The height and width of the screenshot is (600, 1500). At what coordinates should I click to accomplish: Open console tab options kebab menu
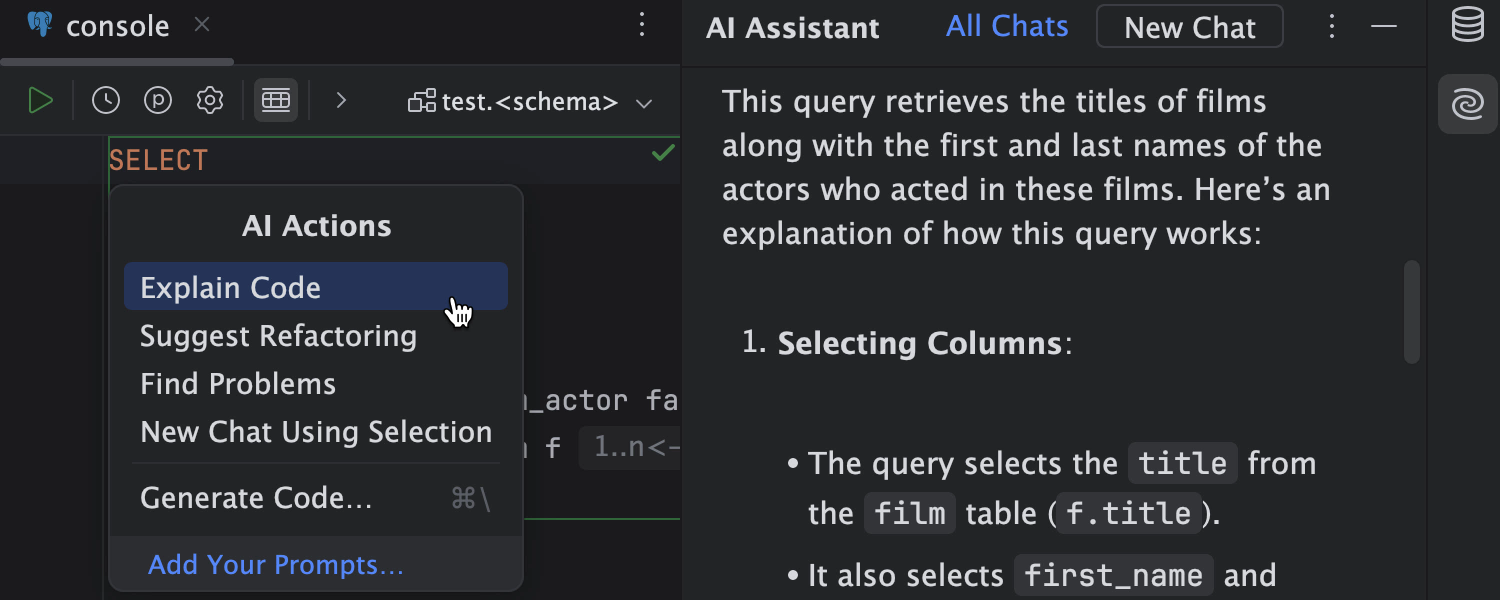(643, 26)
